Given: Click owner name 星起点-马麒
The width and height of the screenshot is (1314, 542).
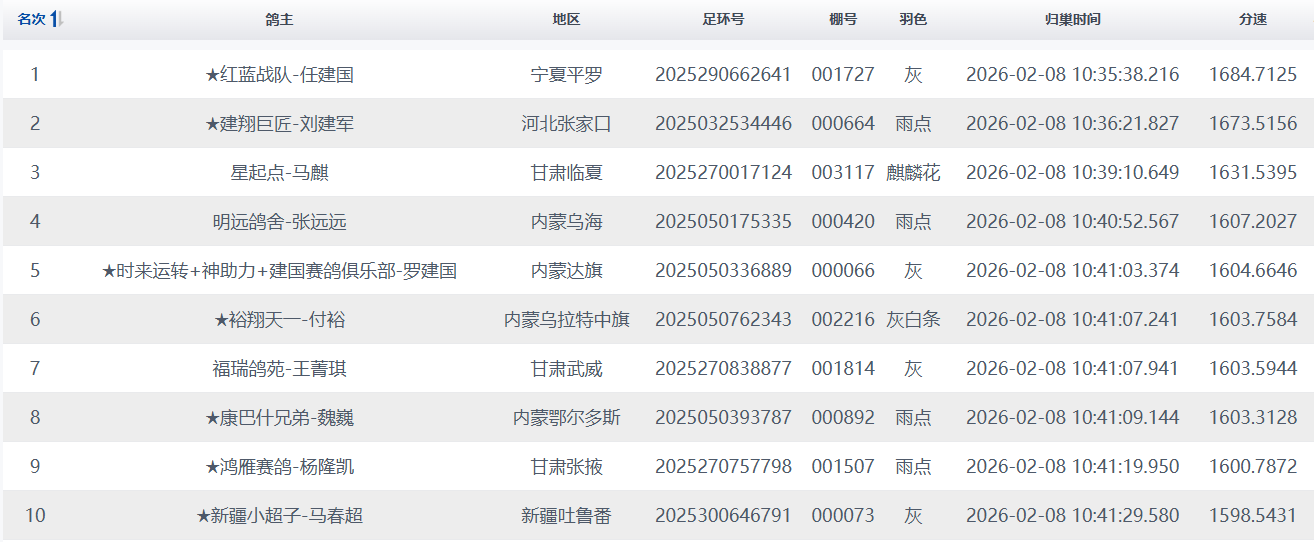Looking at the screenshot, I should coord(279,173).
